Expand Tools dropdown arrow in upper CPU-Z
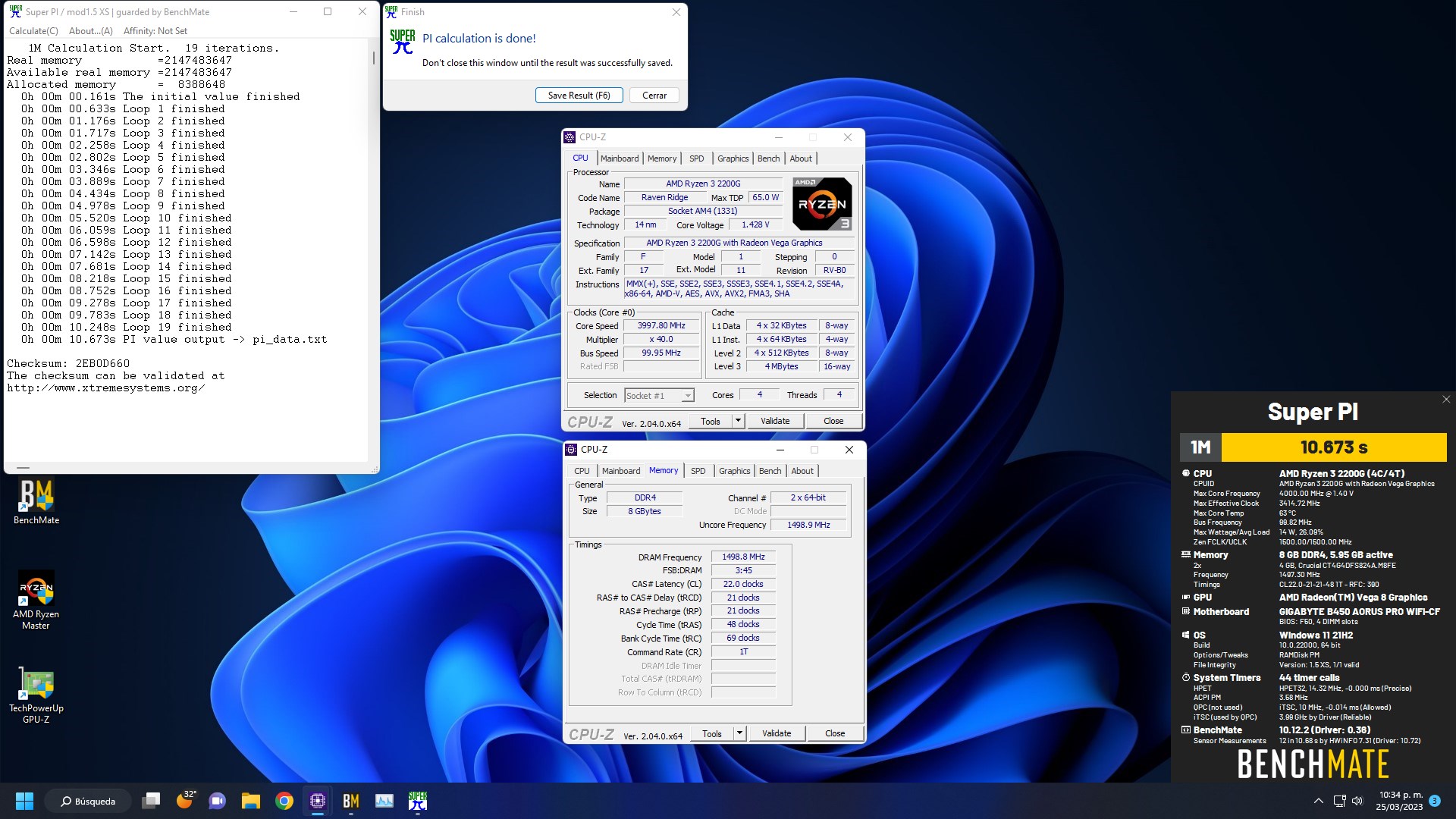 738,421
